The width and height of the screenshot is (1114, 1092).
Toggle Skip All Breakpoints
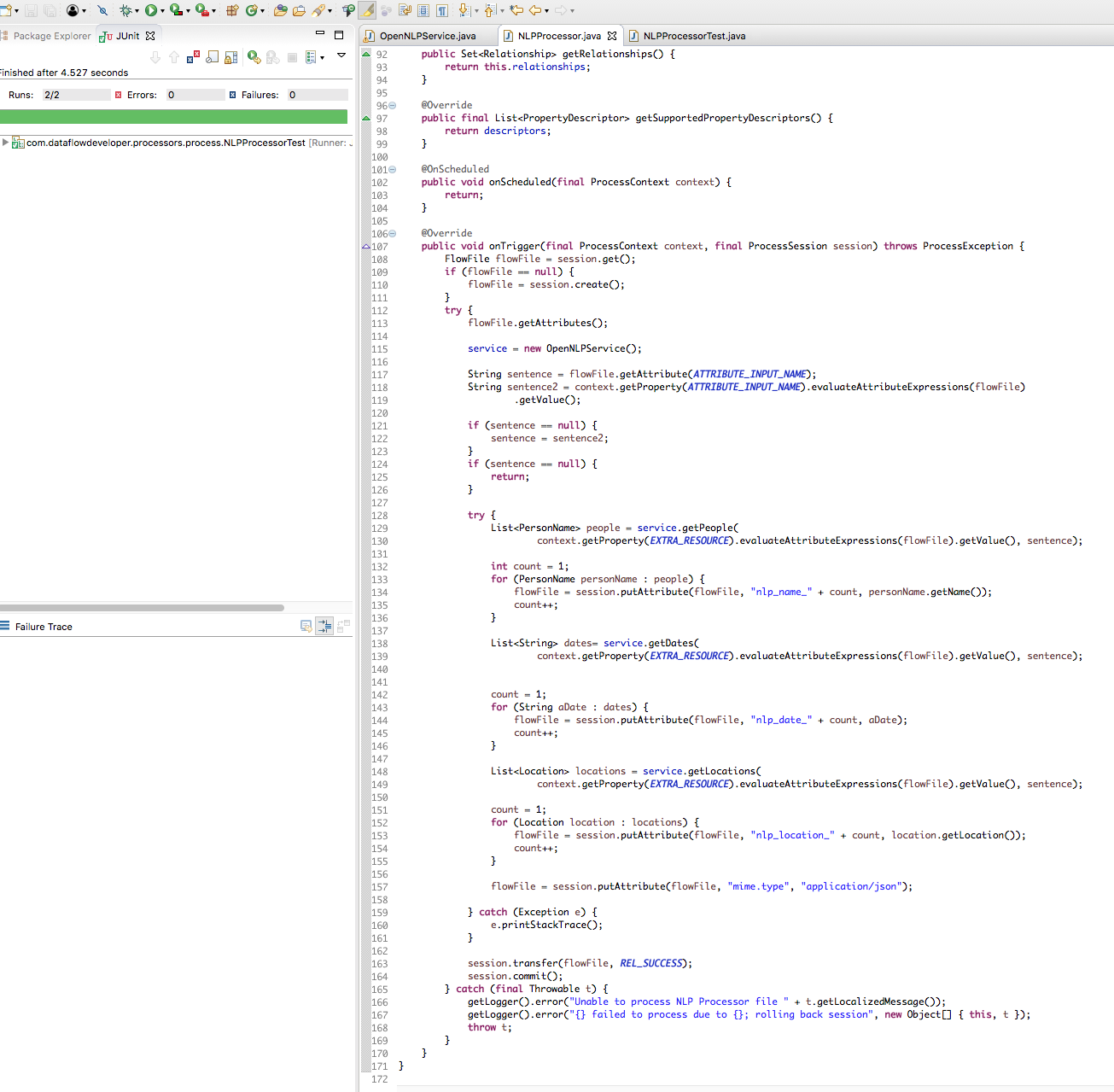click(x=102, y=9)
